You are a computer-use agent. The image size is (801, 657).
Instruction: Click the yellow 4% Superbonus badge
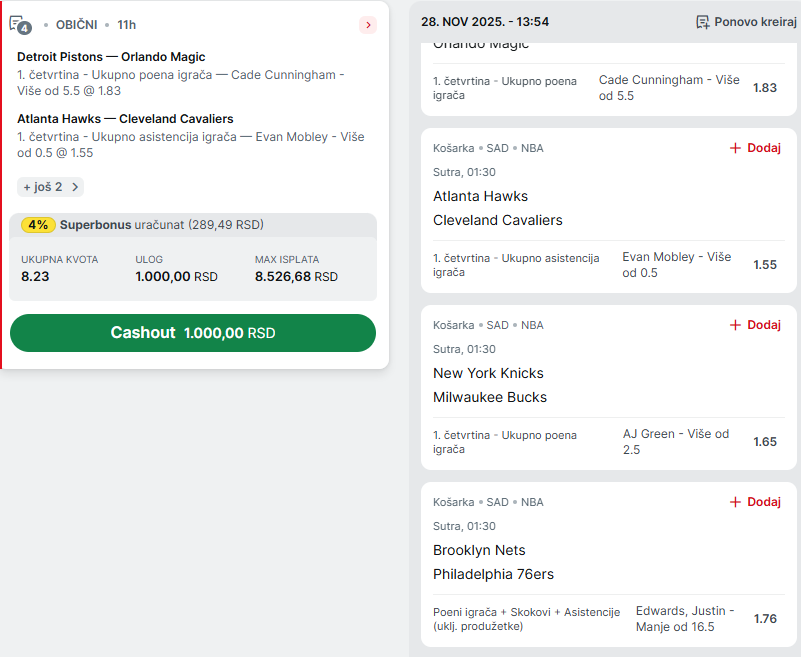click(x=38, y=225)
